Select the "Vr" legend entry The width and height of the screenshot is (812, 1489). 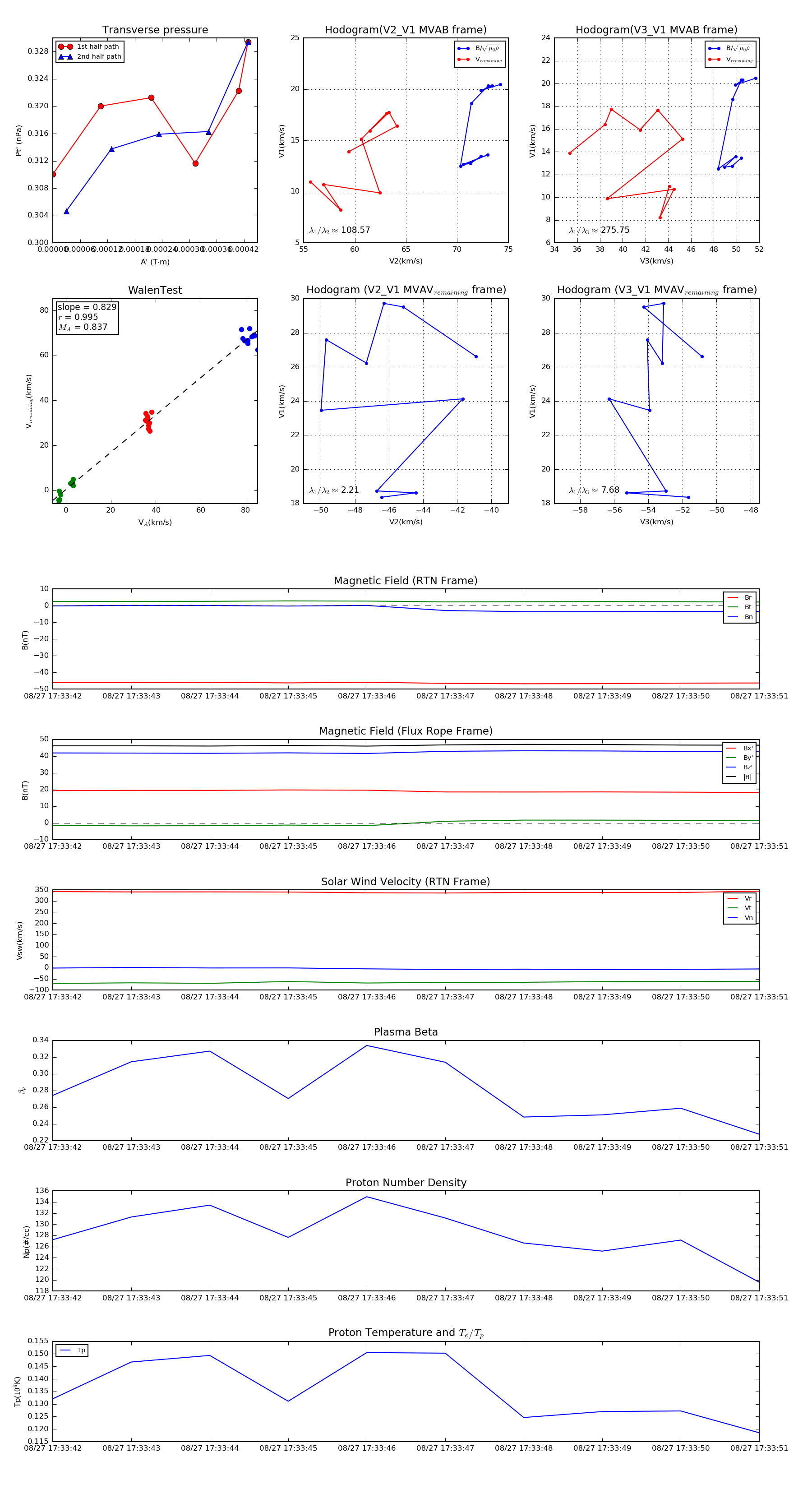[x=740, y=899]
